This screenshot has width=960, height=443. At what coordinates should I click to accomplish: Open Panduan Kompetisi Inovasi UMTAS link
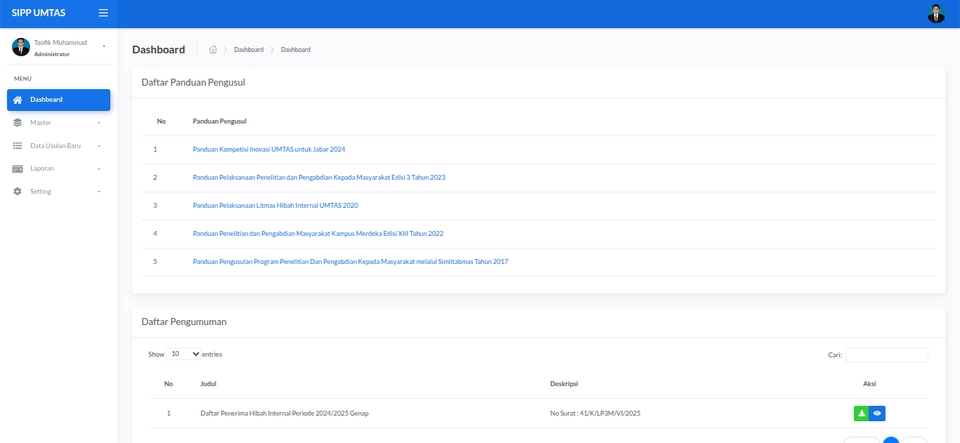coord(269,149)
